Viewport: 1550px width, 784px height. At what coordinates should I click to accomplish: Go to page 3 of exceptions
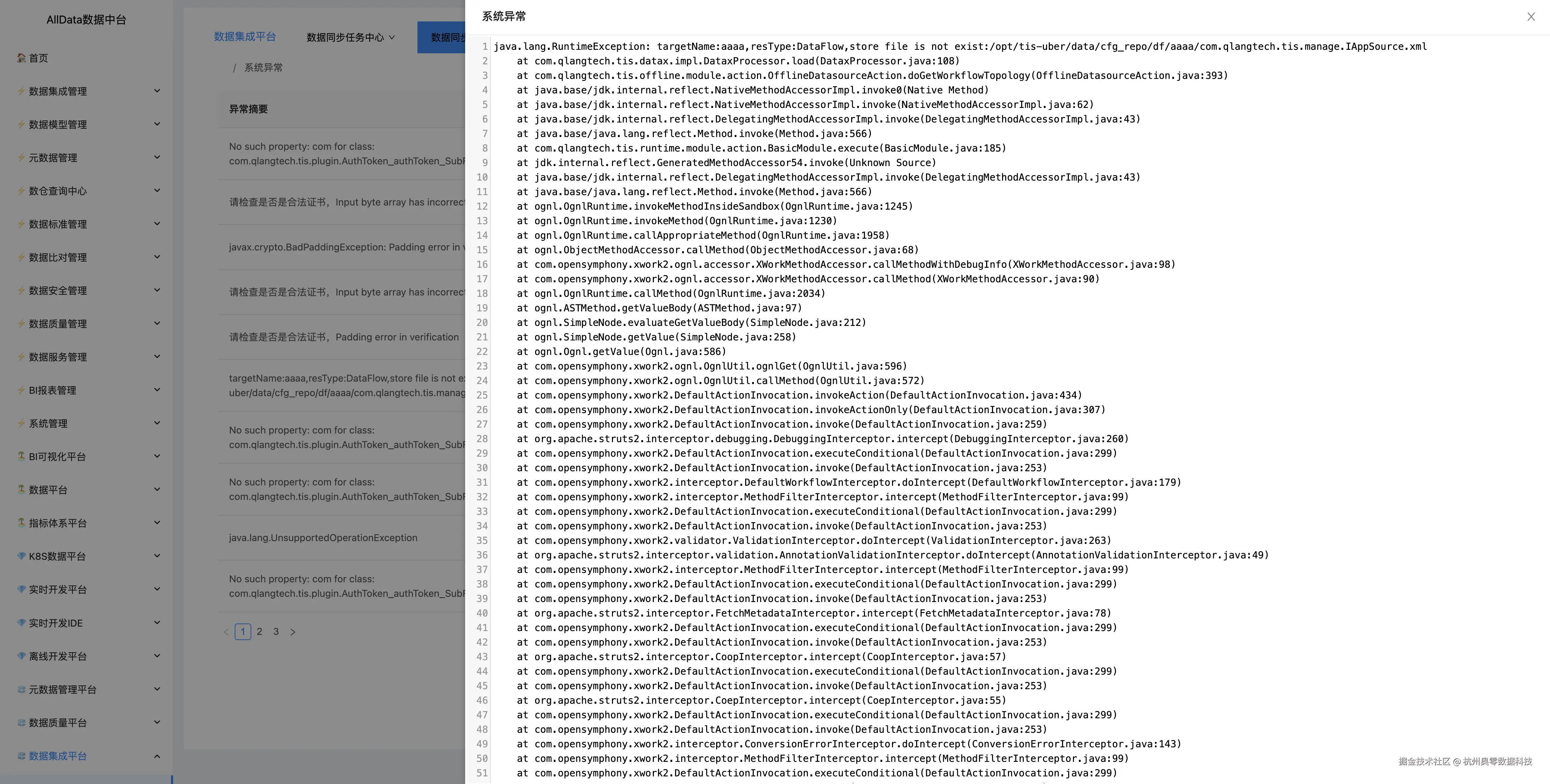pyautogui.click(x=276, y=631)
